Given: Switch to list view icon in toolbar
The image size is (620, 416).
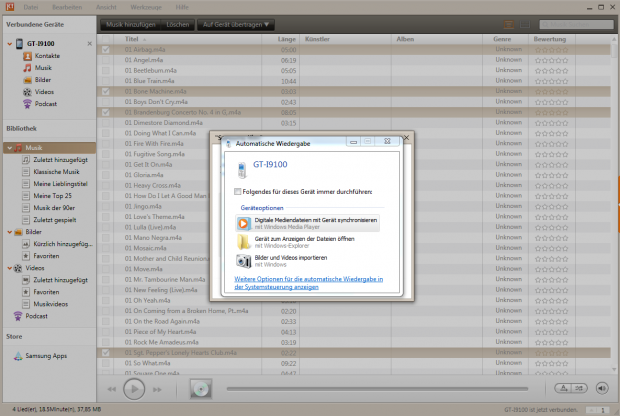Looking at the screenshot, I should (x=508, y=25).
